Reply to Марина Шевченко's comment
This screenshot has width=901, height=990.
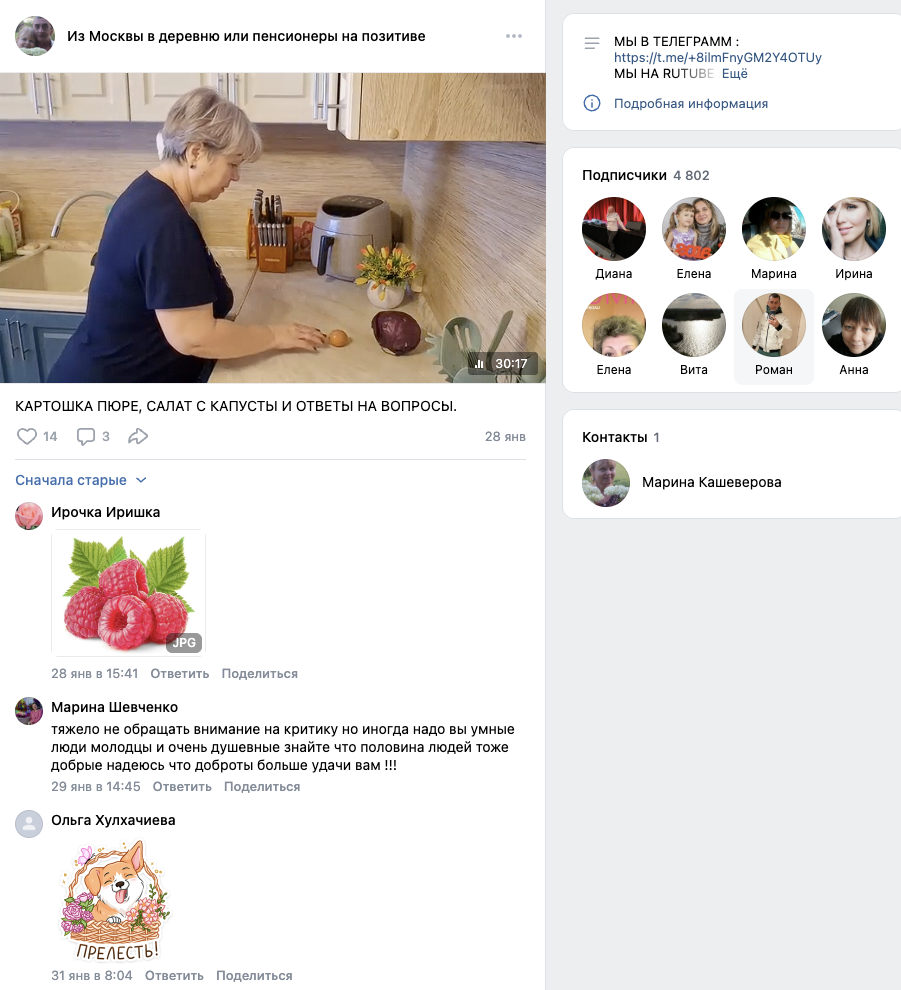[182, 787]
